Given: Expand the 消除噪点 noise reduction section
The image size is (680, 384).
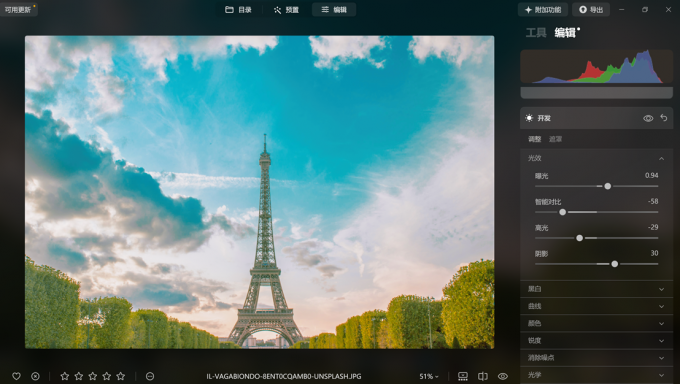Looking at the screenshot, I should 596,358.
